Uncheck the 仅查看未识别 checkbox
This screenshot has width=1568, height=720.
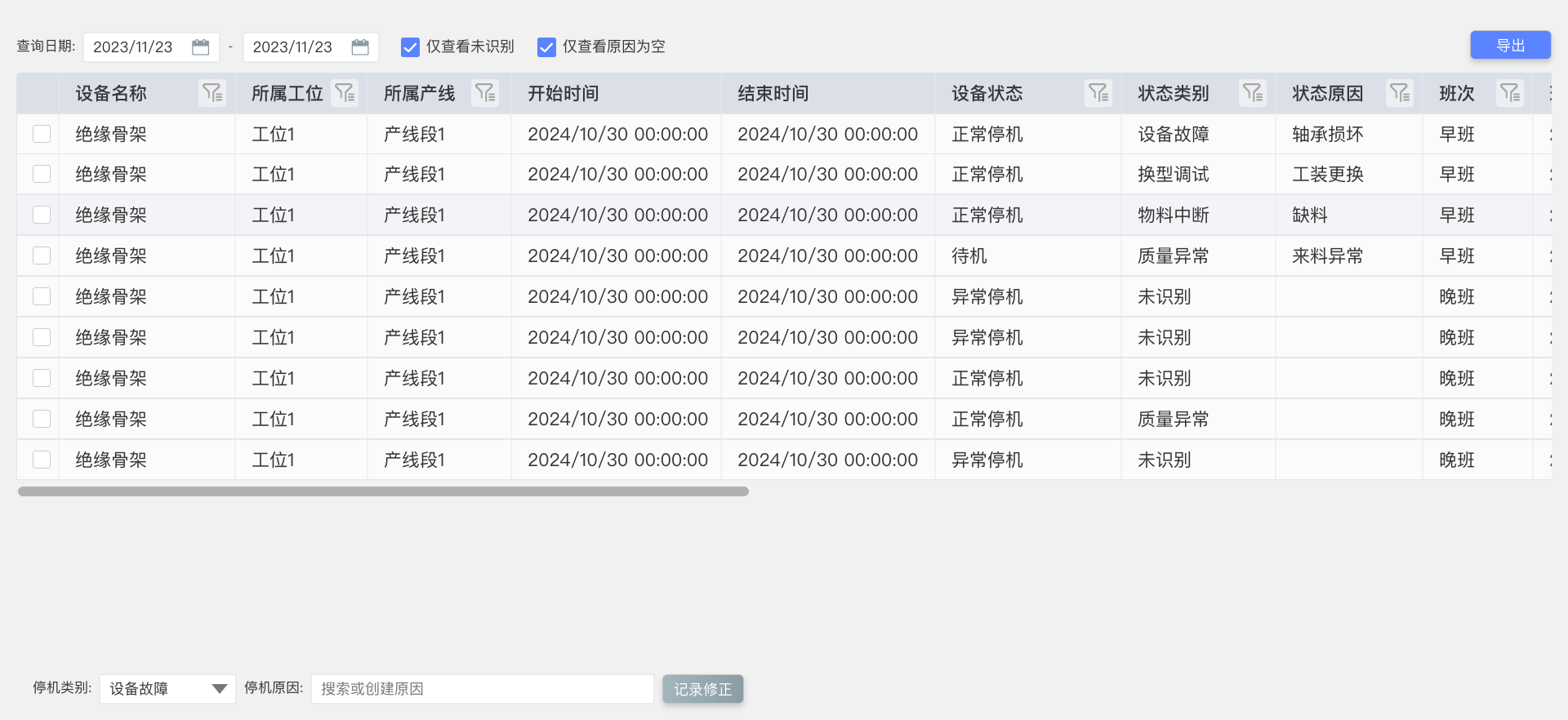click(x=410, y=47)
